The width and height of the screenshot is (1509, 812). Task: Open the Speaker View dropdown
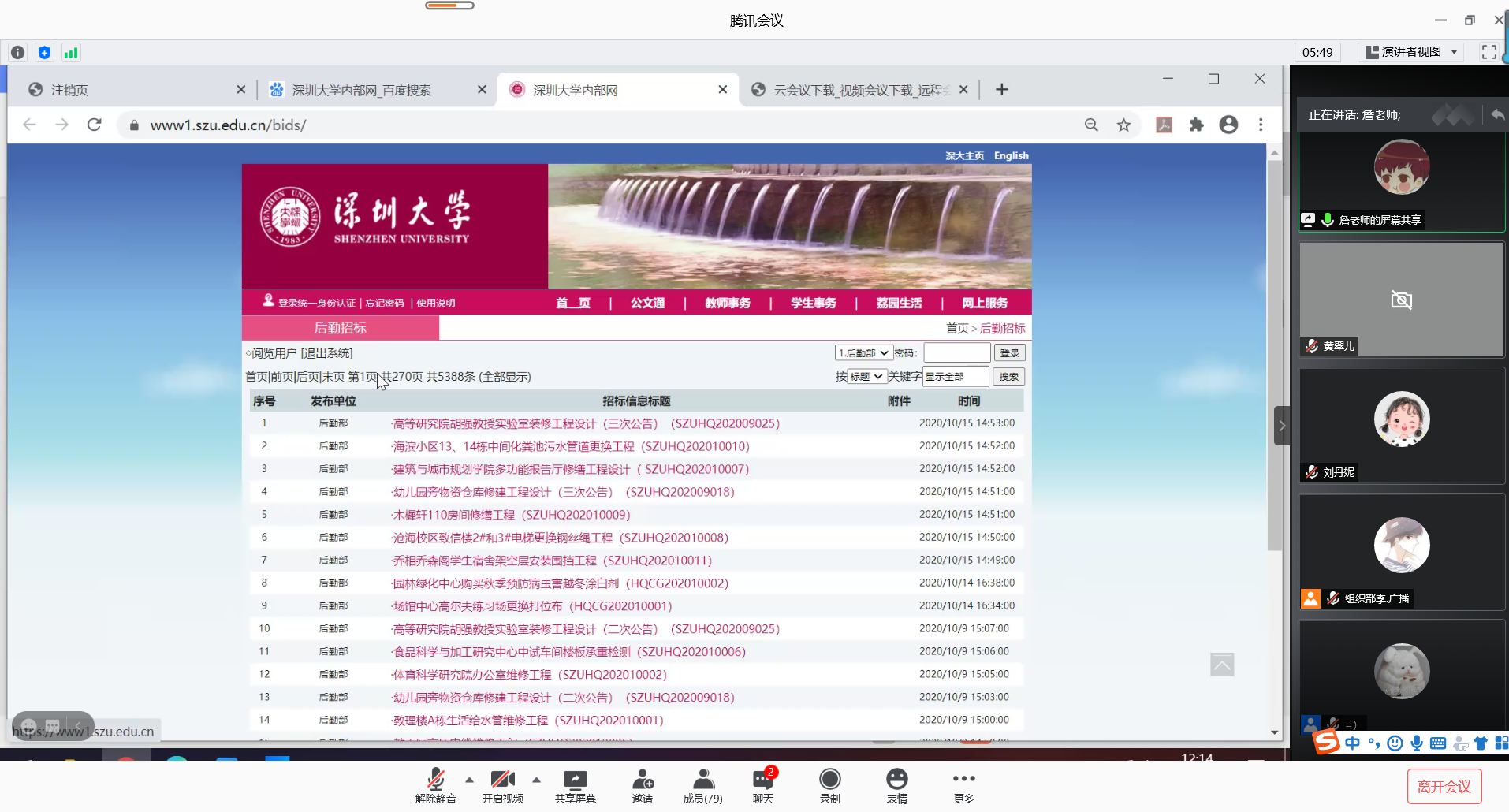1412,52
